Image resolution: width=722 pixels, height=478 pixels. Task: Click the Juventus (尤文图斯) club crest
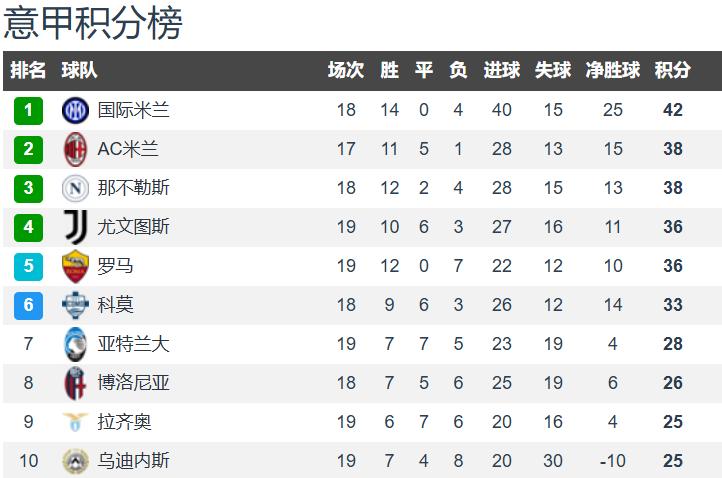75,227
